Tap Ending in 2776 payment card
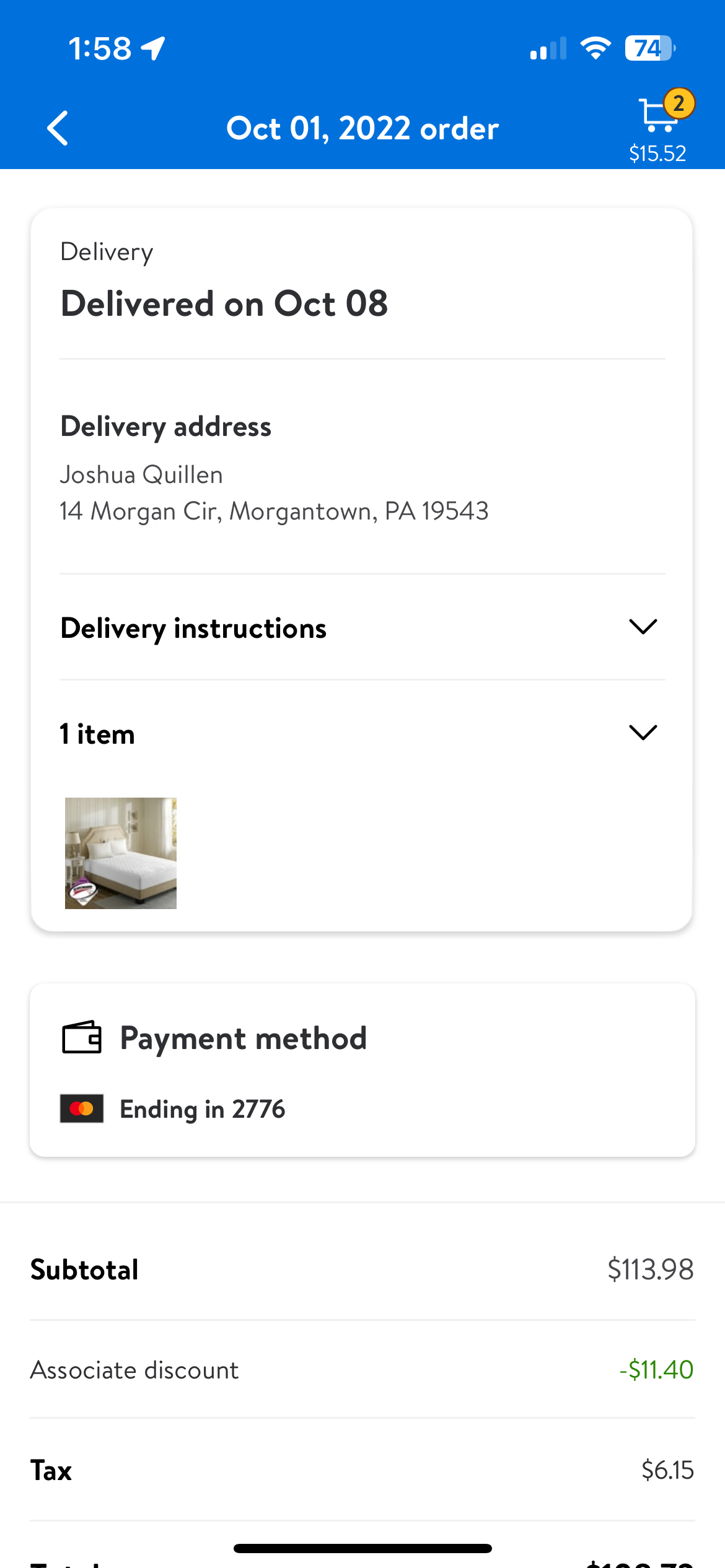This screenshot has width=725, height=1568. 202,1108
